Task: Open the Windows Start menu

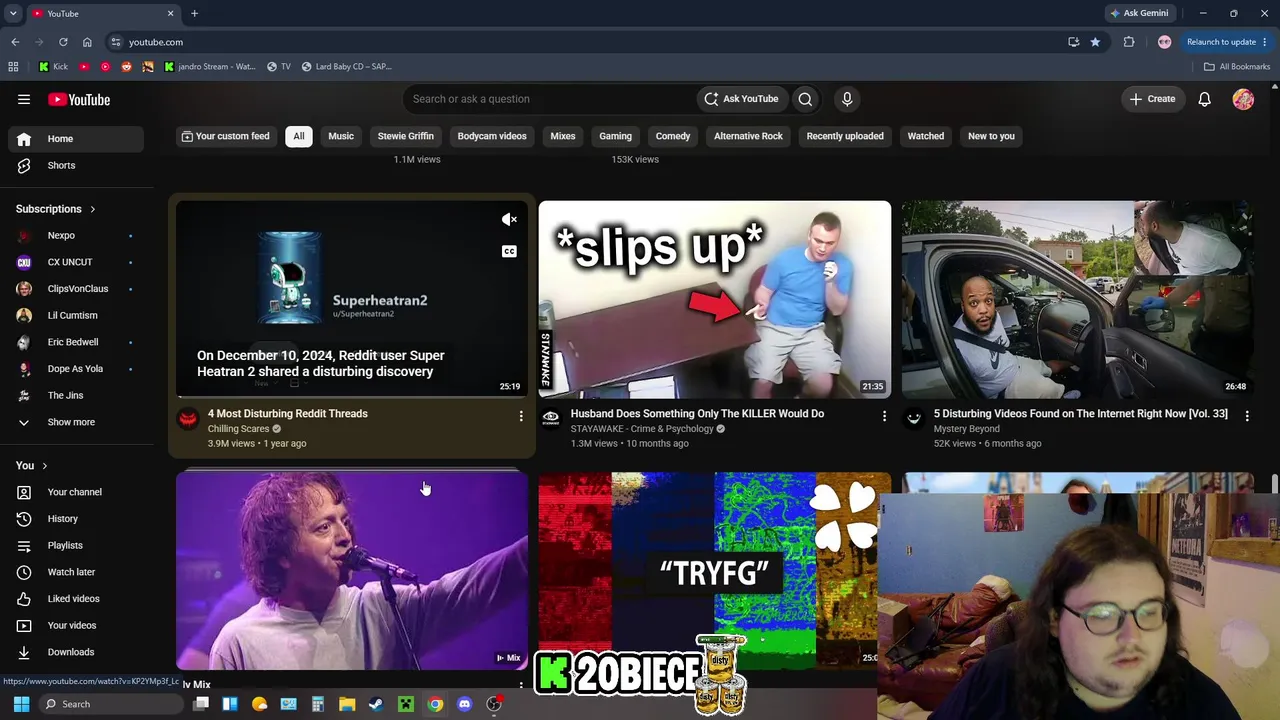Action: (21, 704)
